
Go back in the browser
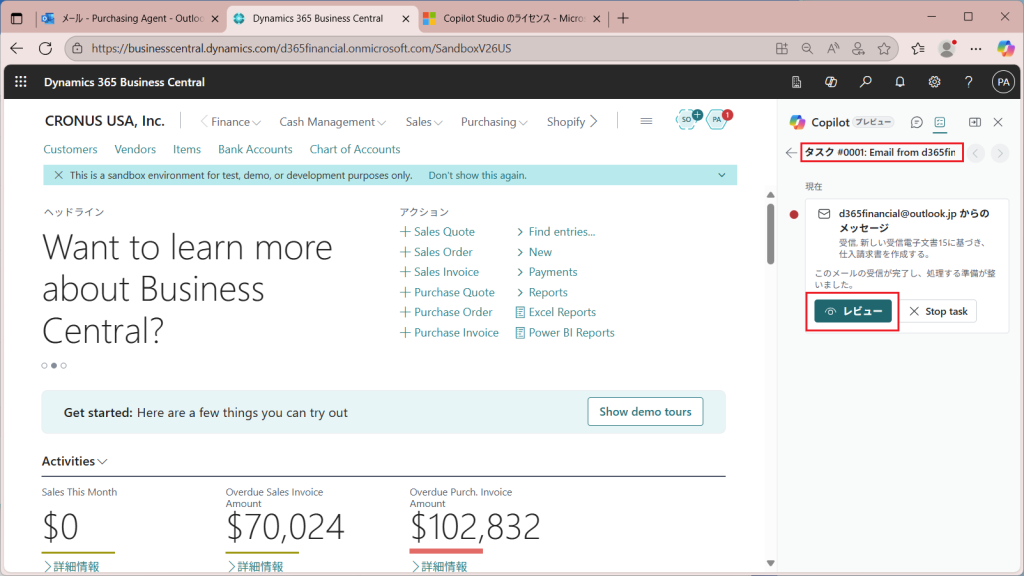pyautogui.click(x=16, y=48)
